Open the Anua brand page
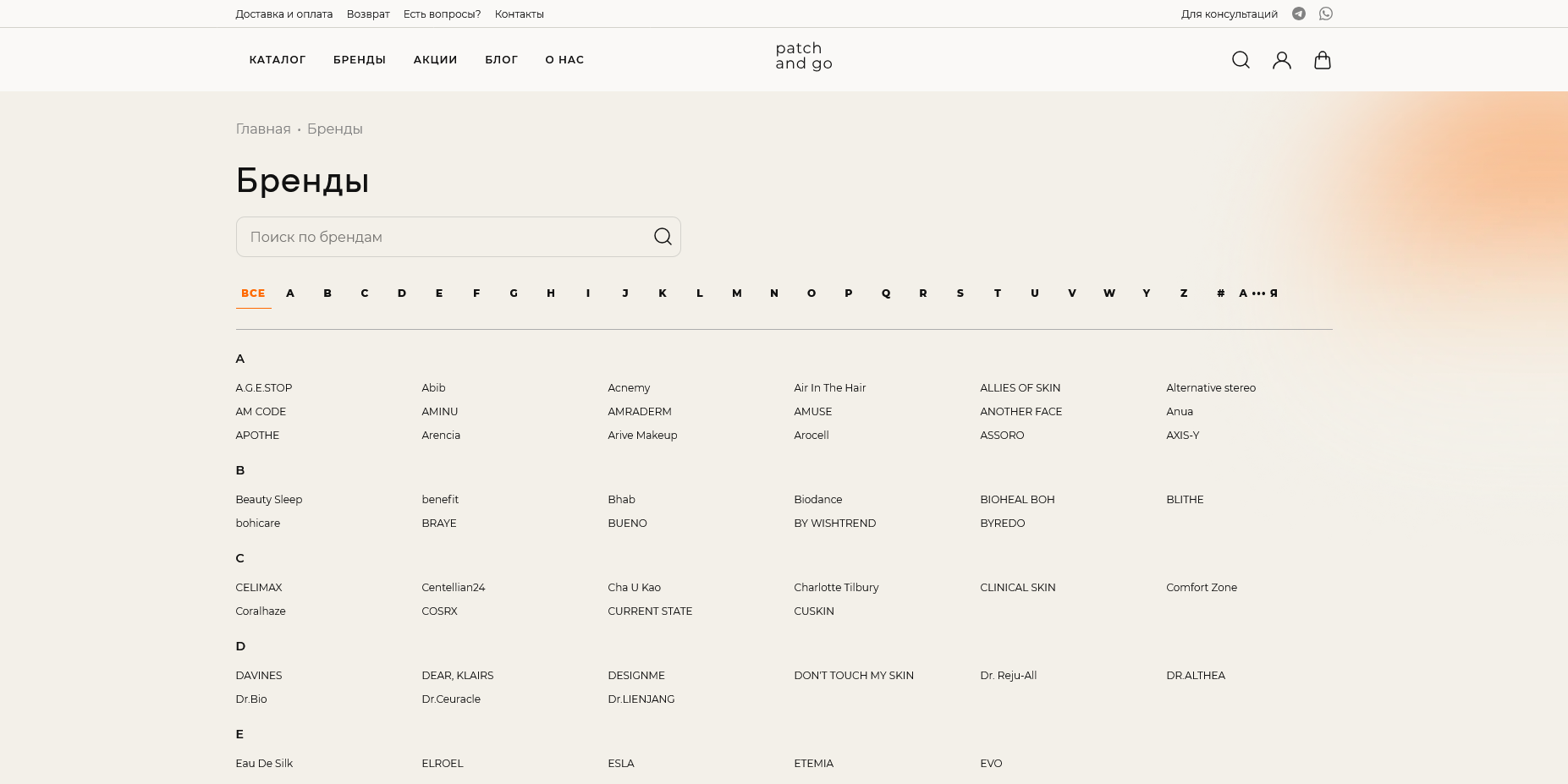The image size is (1568, 784). (1180, 412)
